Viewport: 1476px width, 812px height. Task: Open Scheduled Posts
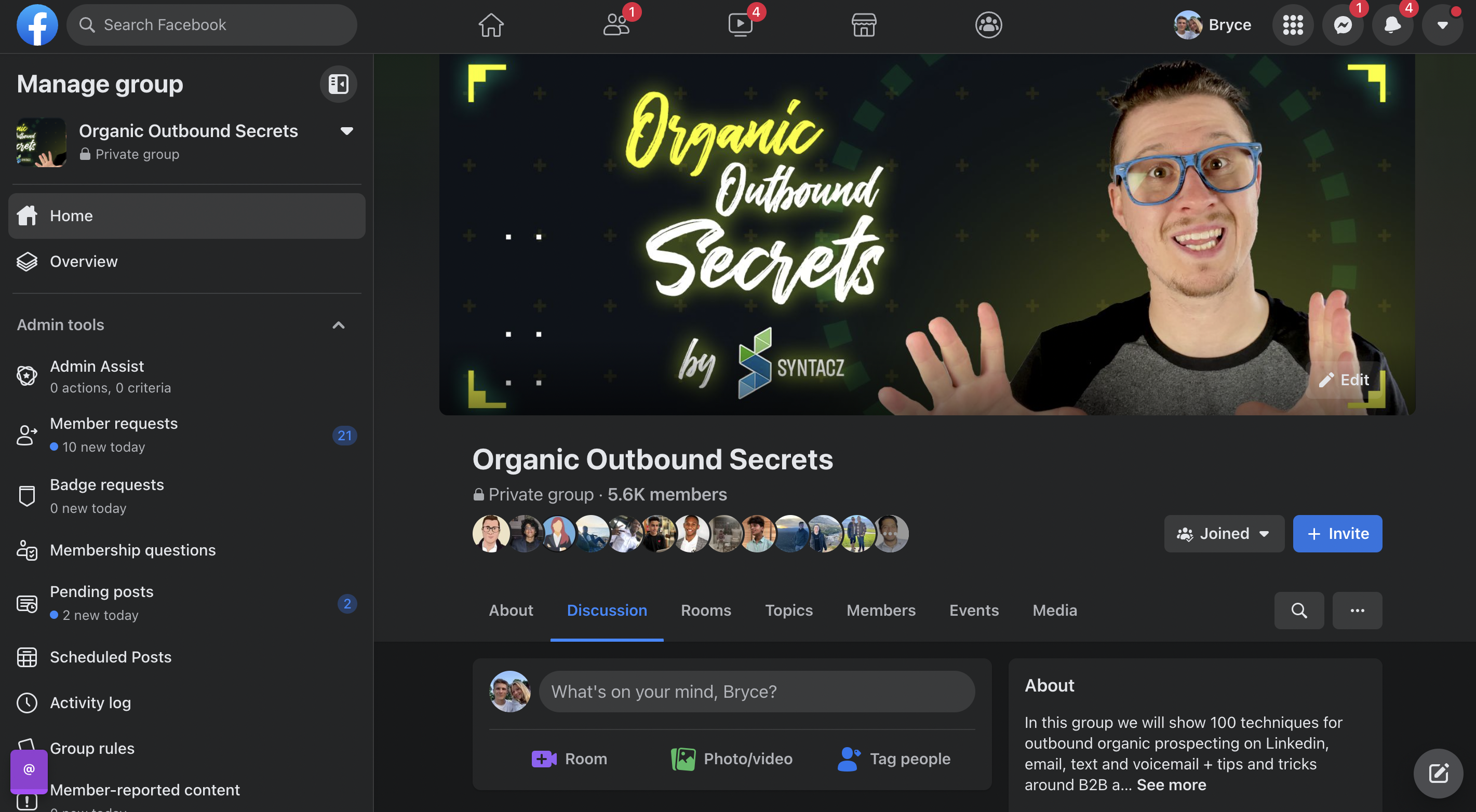[x=187, y=657]
